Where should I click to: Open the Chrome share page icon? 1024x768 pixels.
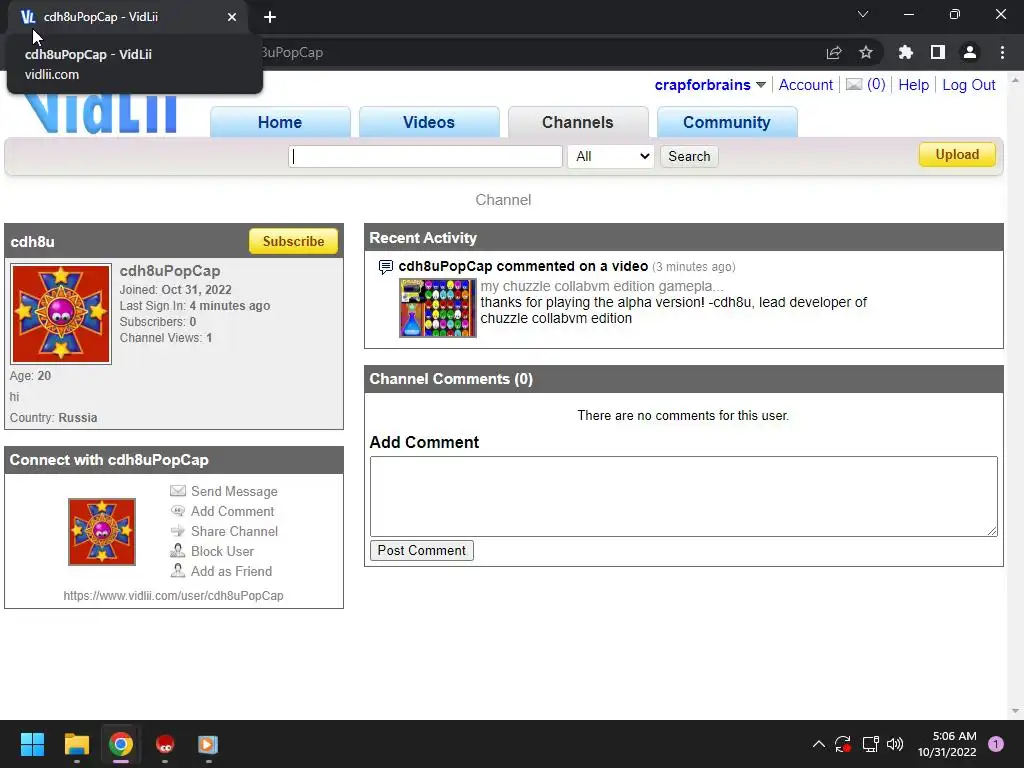[x=834, y=53]
